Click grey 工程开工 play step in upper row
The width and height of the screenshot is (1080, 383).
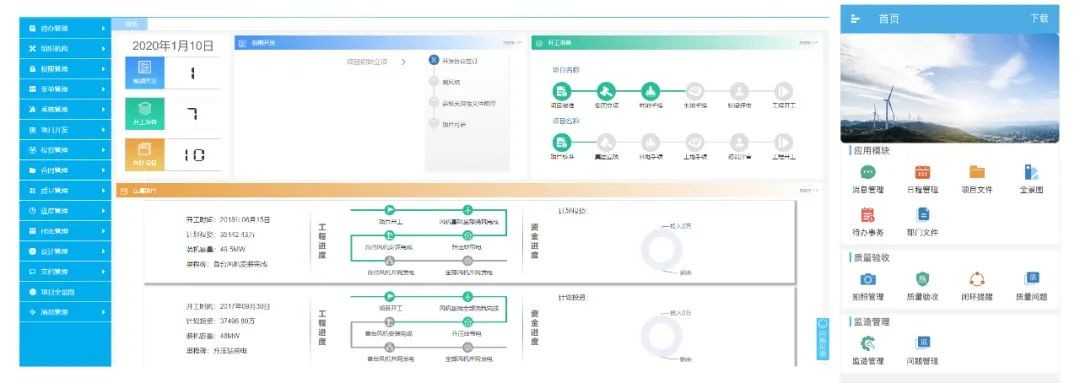coord(783,91)
